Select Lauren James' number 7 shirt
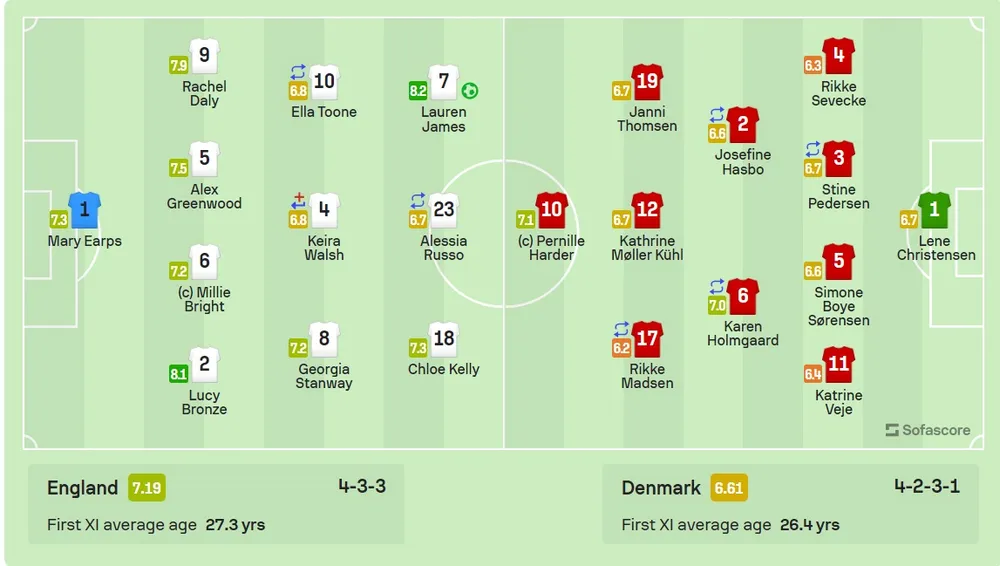Screen dimensions: 1000x566 pos(443,82)
